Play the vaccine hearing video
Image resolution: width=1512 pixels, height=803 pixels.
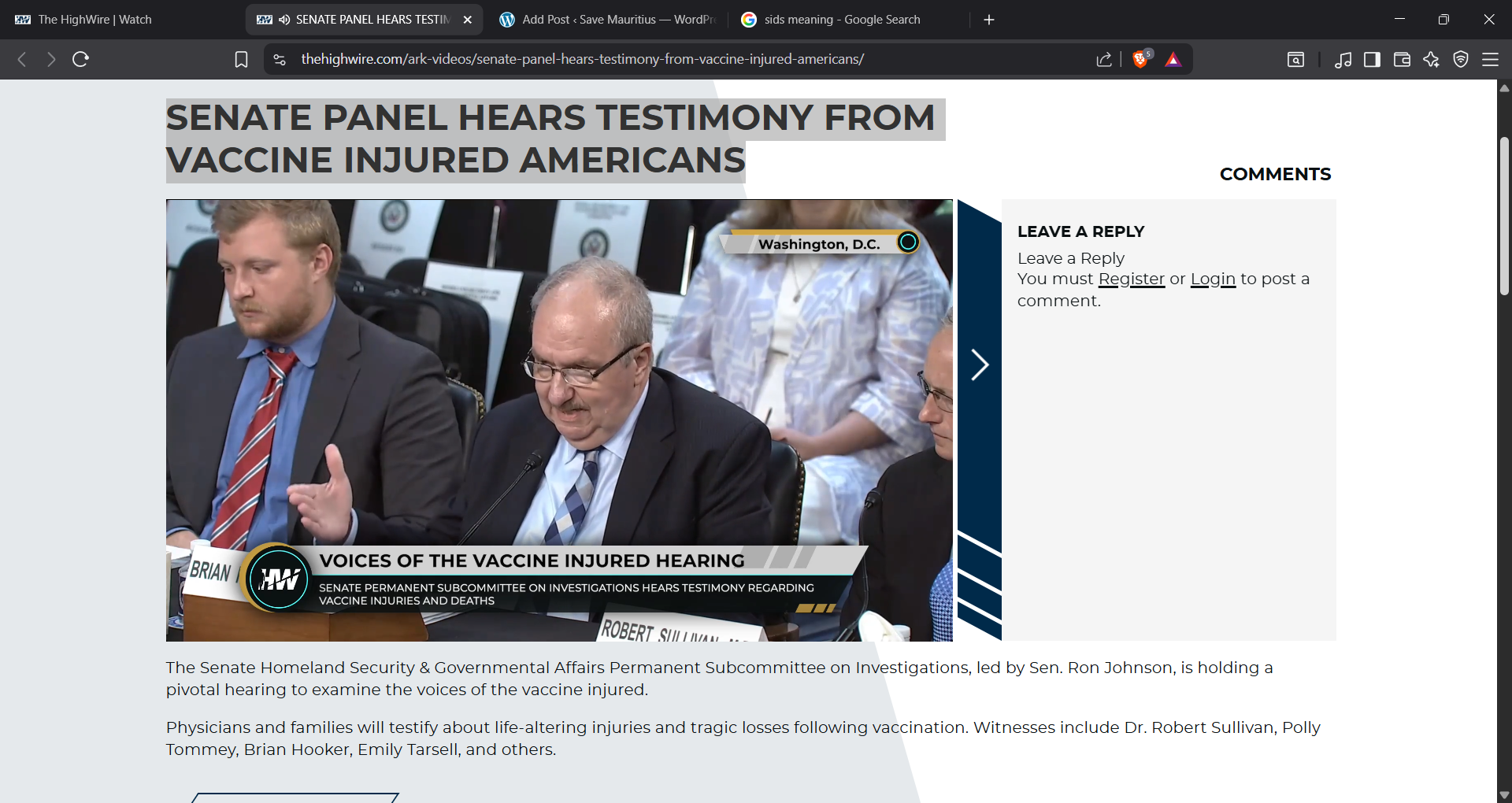click(x=559, y=420)
